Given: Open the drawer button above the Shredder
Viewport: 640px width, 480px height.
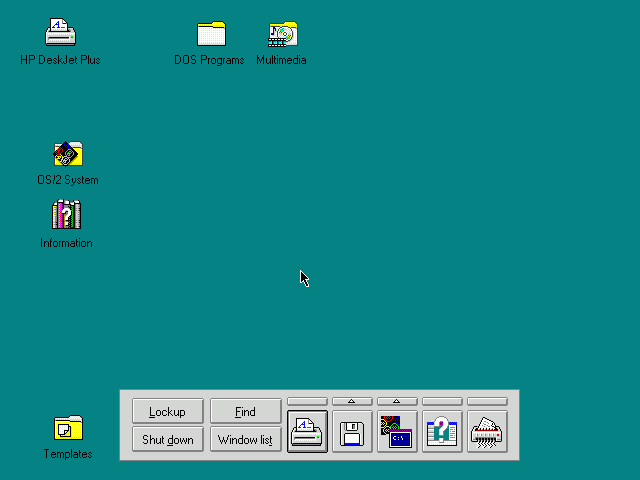Looking at the screenshot, I should point(487,402).
